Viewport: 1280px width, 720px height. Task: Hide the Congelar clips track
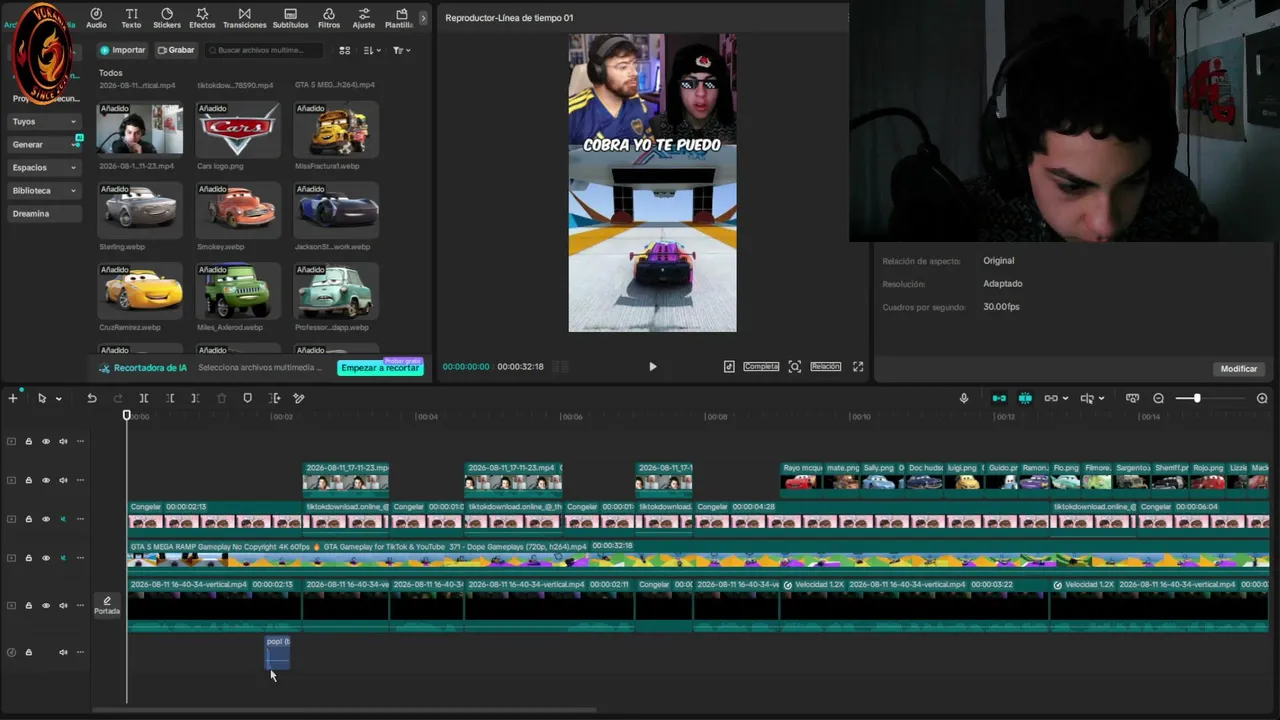pos(46,519)
